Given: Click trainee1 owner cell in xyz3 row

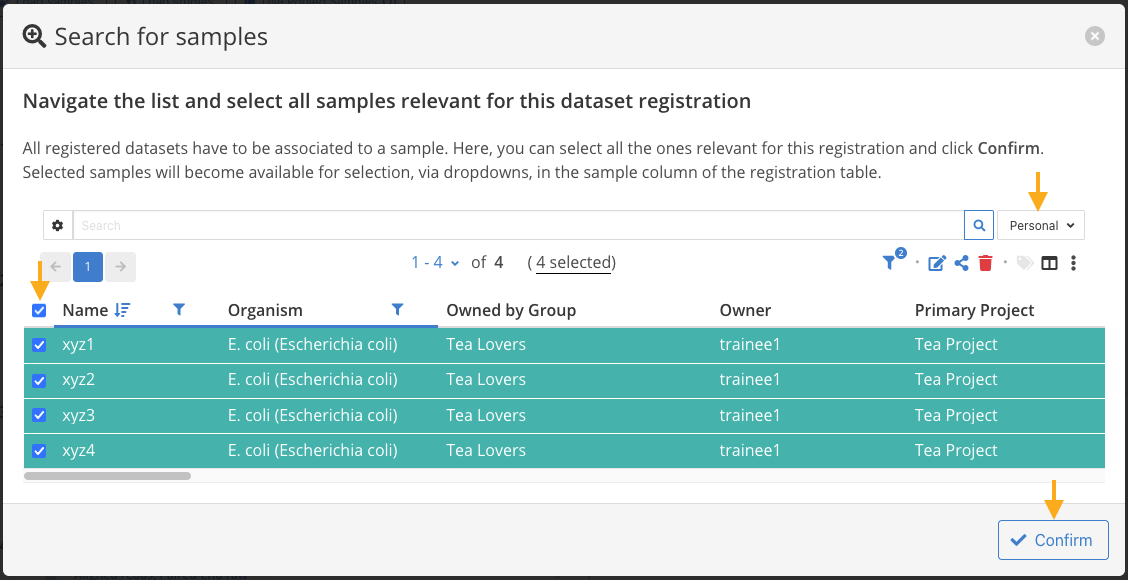Looking at the screenshot, I should tap(750, 415).
